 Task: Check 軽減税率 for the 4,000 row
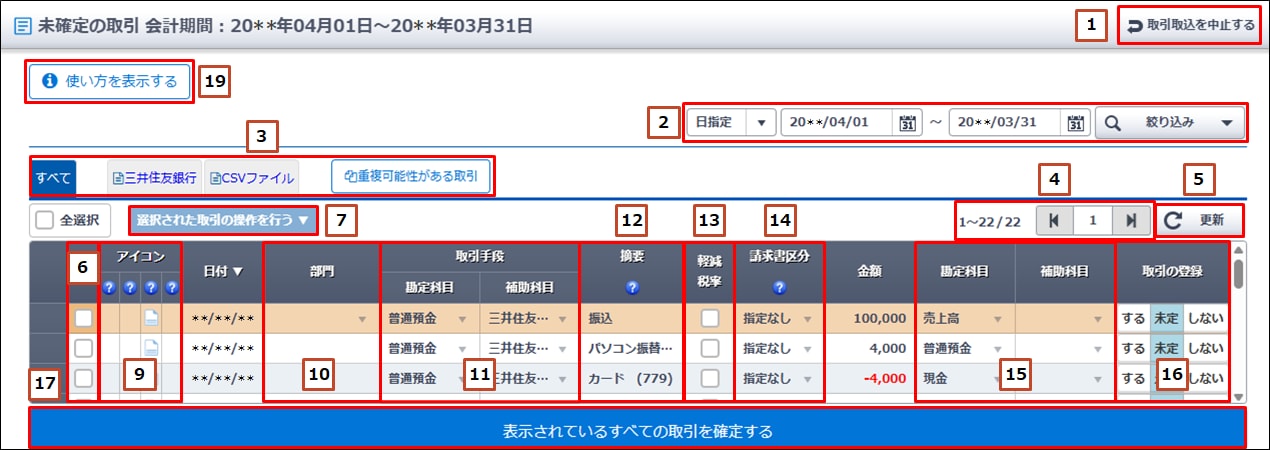pos(710,348)
